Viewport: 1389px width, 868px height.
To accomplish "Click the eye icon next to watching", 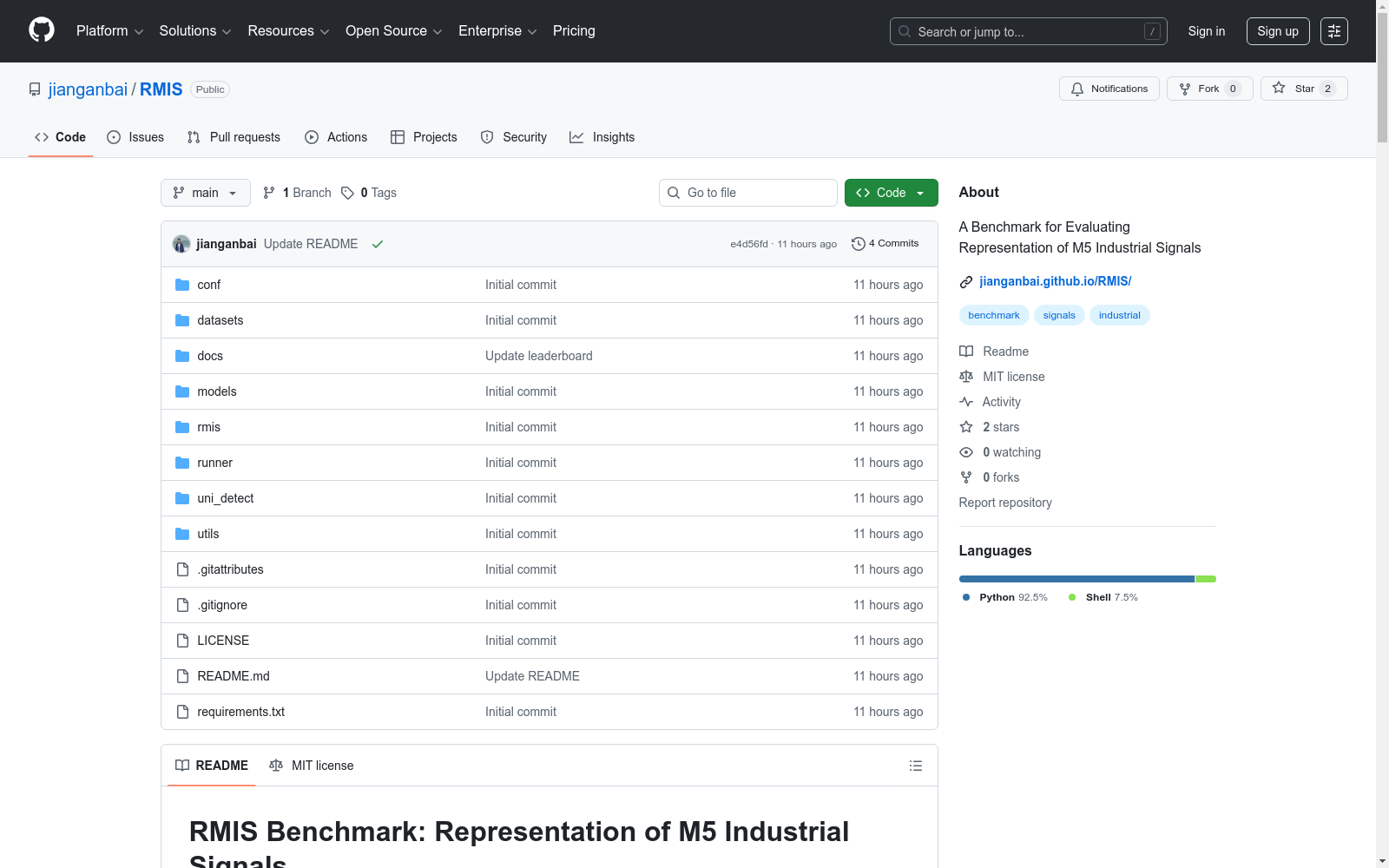I will (x=966, y=452).
